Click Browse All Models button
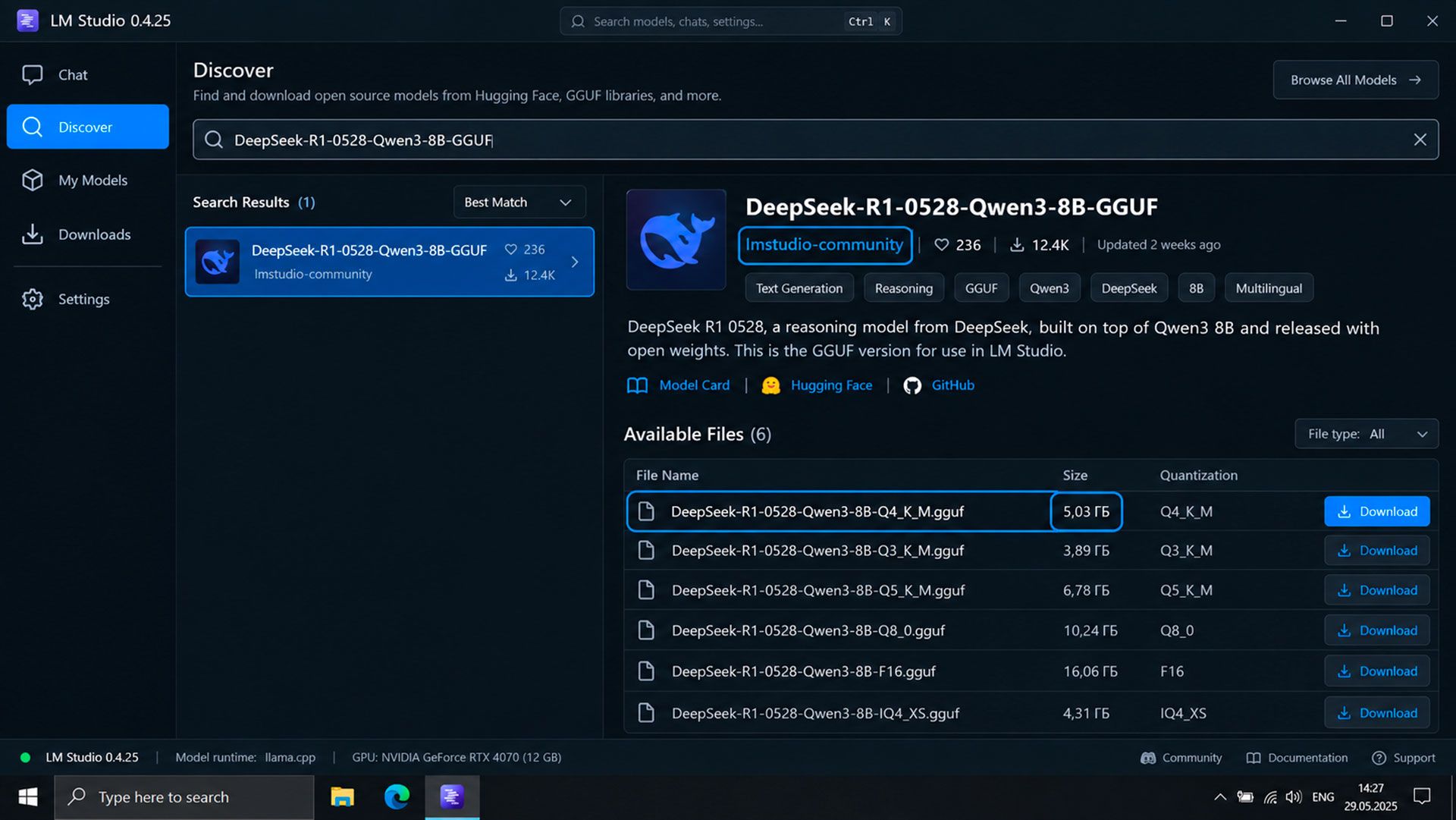 [x=1355, y=80]
